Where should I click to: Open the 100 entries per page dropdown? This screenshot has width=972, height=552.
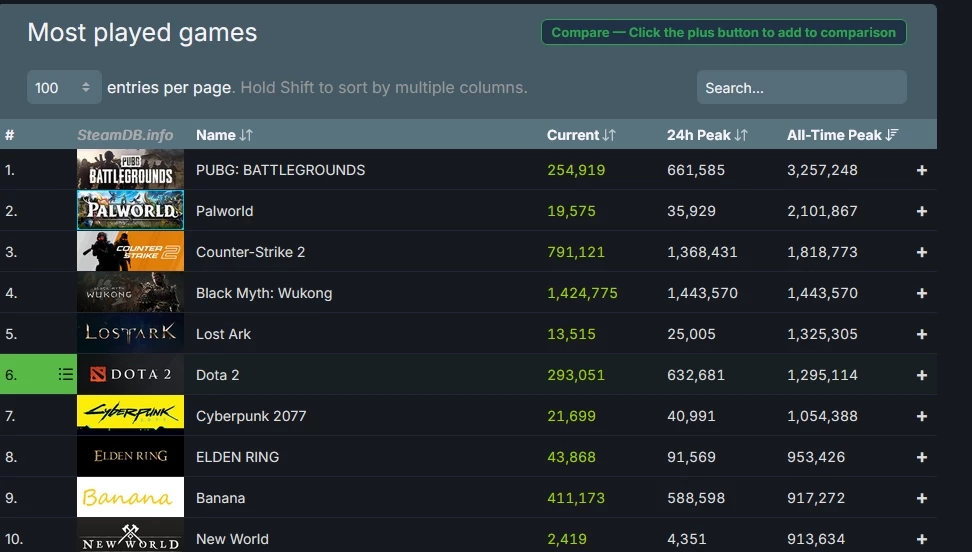pyautogui.click(x=64, y=87)
